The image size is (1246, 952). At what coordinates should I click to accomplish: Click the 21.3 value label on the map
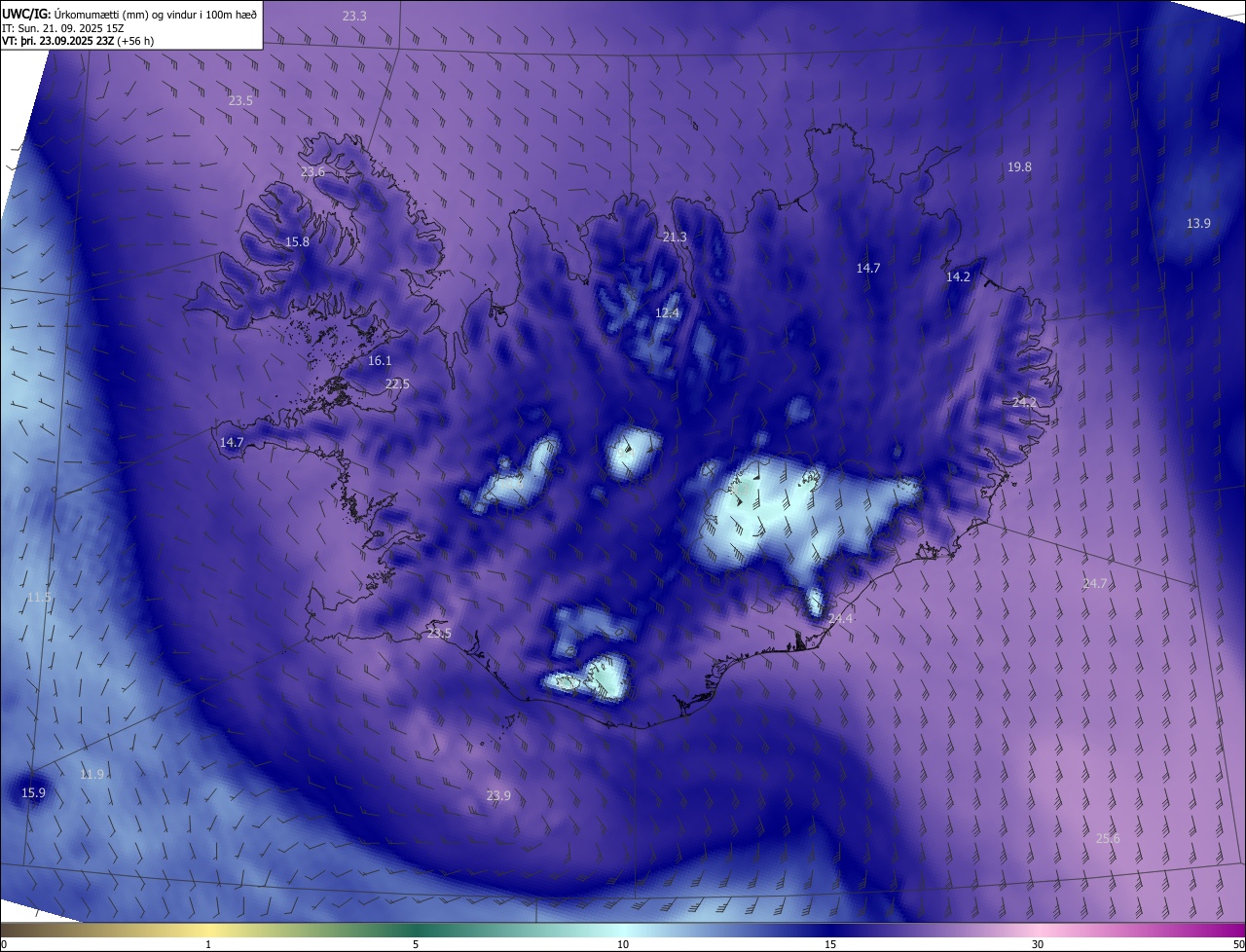(x=675, y=238)
